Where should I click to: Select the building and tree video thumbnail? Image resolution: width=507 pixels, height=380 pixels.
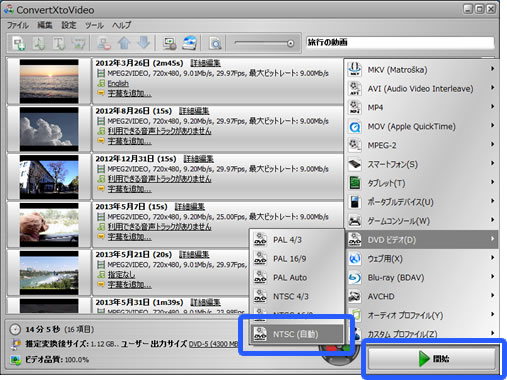coord(49,177)
